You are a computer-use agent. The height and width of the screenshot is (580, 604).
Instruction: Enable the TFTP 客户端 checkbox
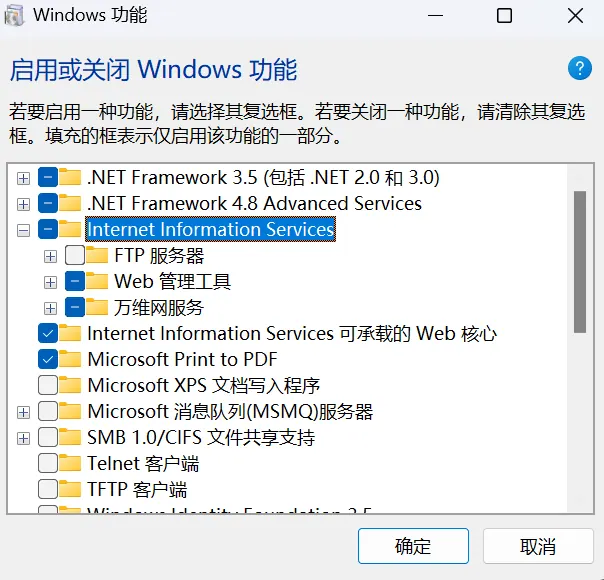click(x=47, y=489)
